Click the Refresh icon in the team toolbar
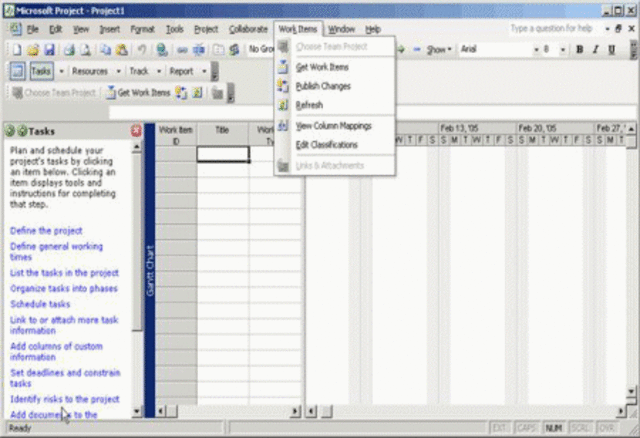Viewport: 640px width, 438px height. click(198, 93)
